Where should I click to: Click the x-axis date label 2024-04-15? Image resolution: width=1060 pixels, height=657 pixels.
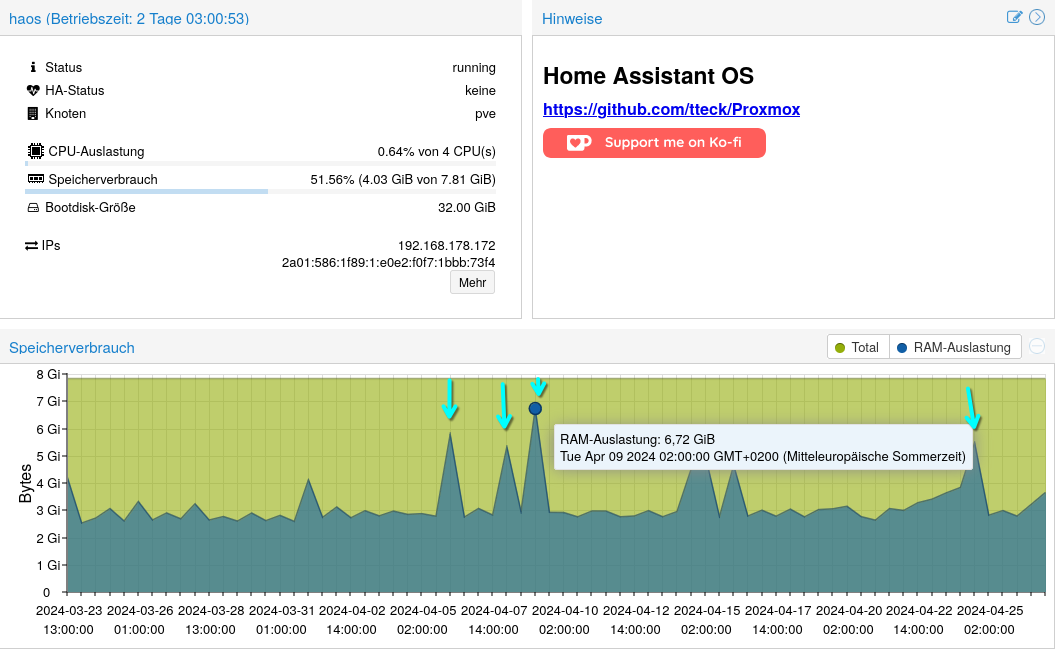point(707,610)
